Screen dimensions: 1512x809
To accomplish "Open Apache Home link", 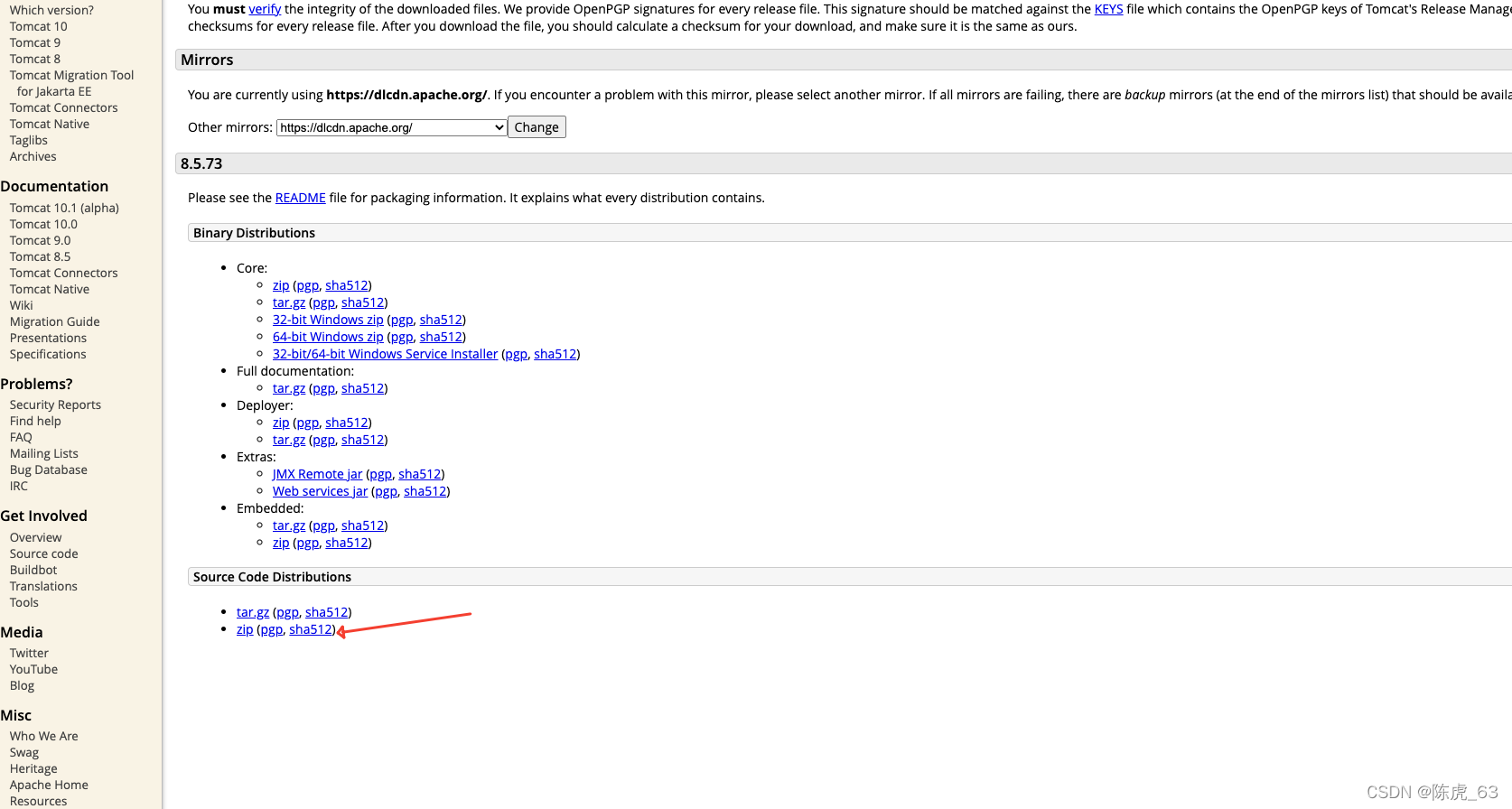I will click(x=49, y=785).
